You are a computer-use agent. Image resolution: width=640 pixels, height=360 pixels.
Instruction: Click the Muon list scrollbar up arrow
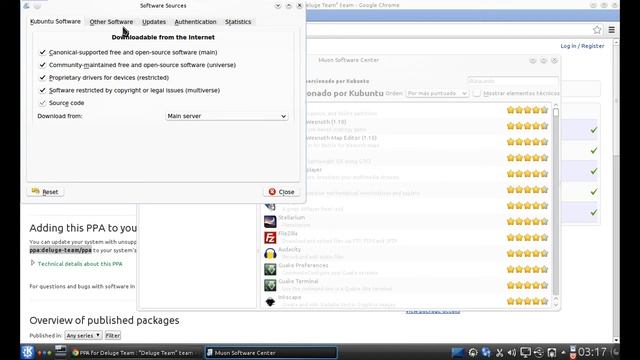tap(556, 105)
